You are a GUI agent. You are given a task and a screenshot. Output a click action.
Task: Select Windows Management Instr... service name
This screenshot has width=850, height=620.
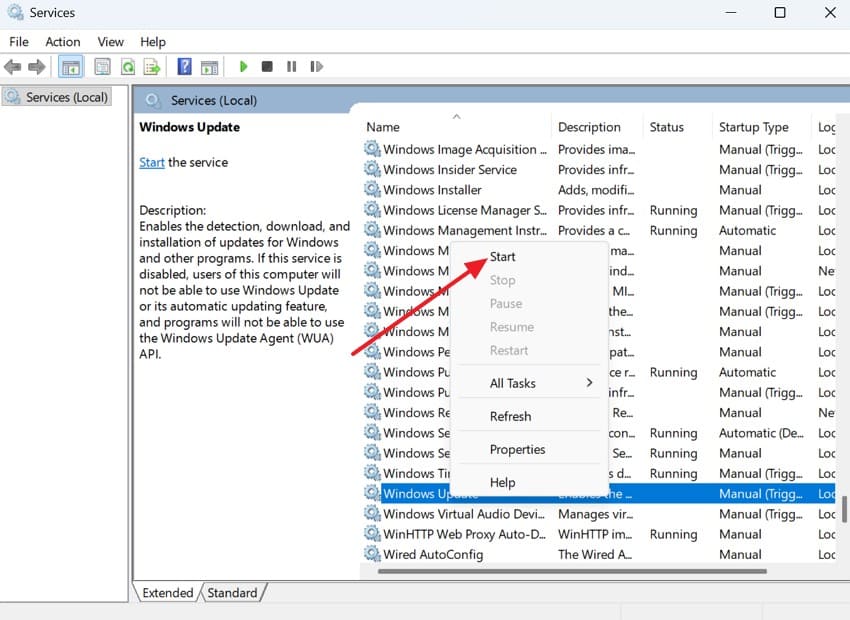pyautogui.click(x=465, y=230)
